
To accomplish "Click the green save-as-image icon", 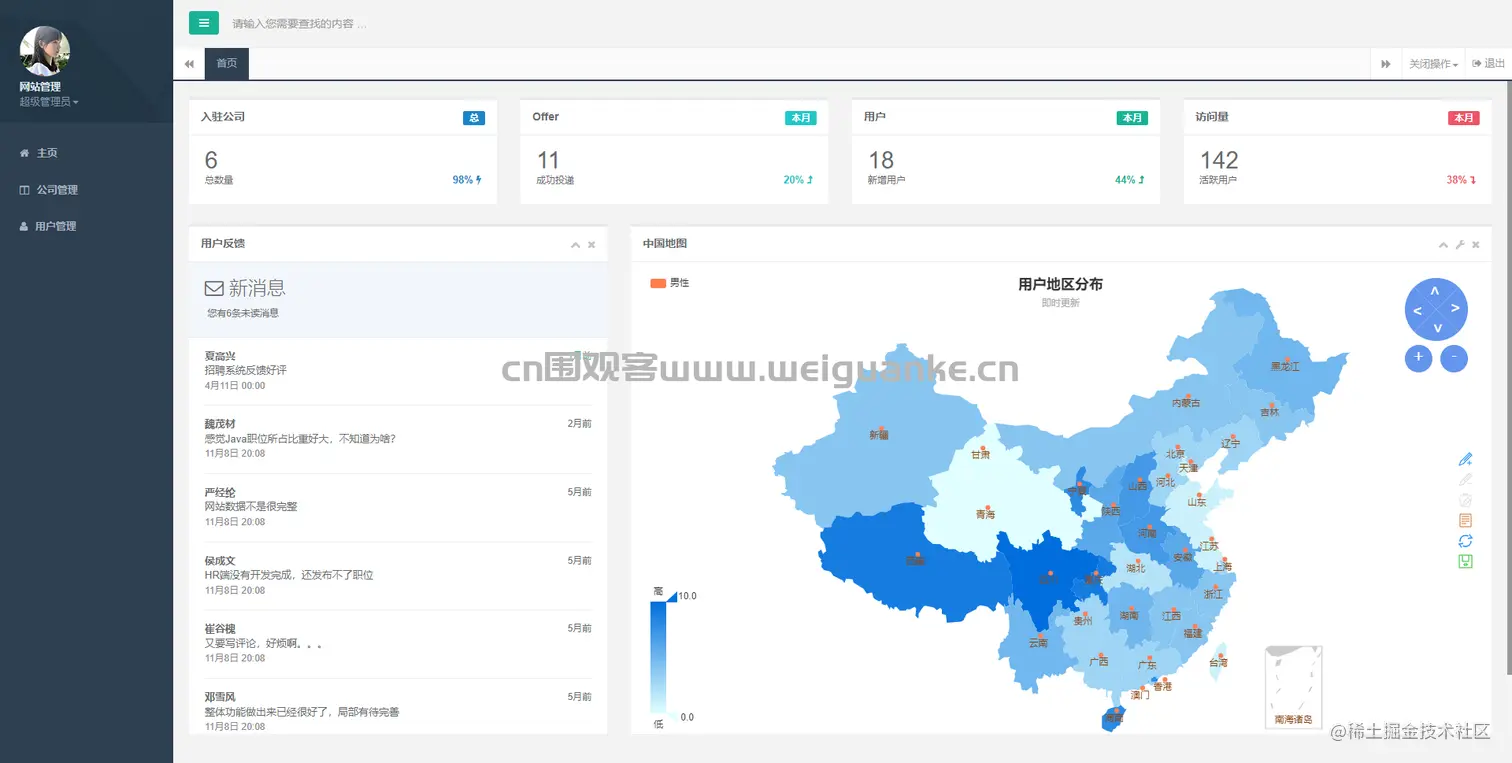I will [1466, 561].
